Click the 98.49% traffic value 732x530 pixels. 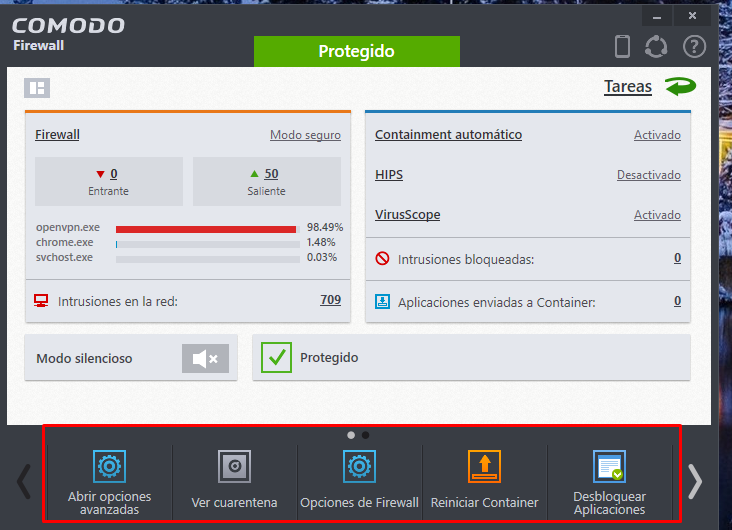click(x=324, y=227)
